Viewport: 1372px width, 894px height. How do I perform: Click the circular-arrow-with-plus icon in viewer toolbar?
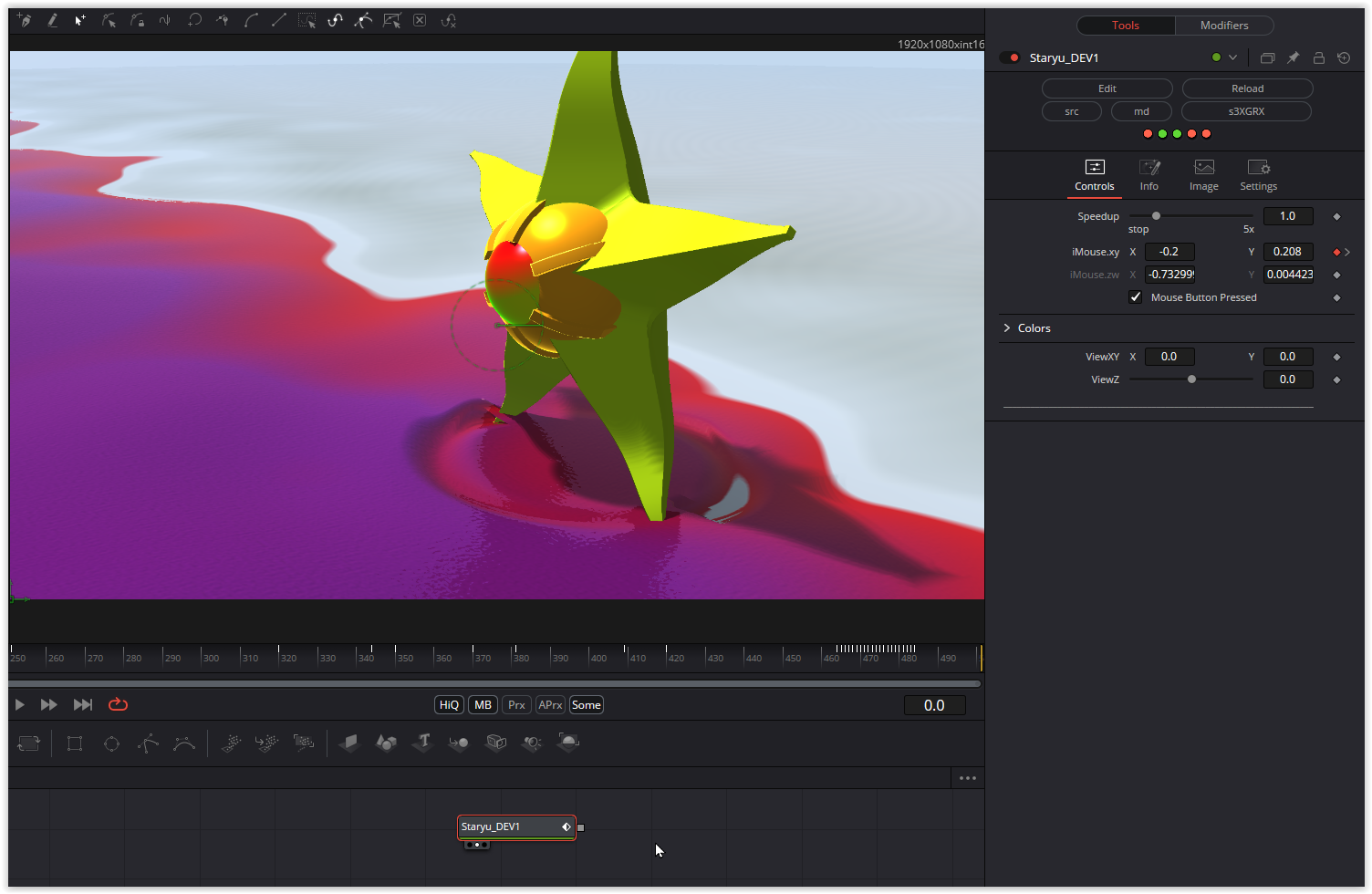(x=194, y=20)
